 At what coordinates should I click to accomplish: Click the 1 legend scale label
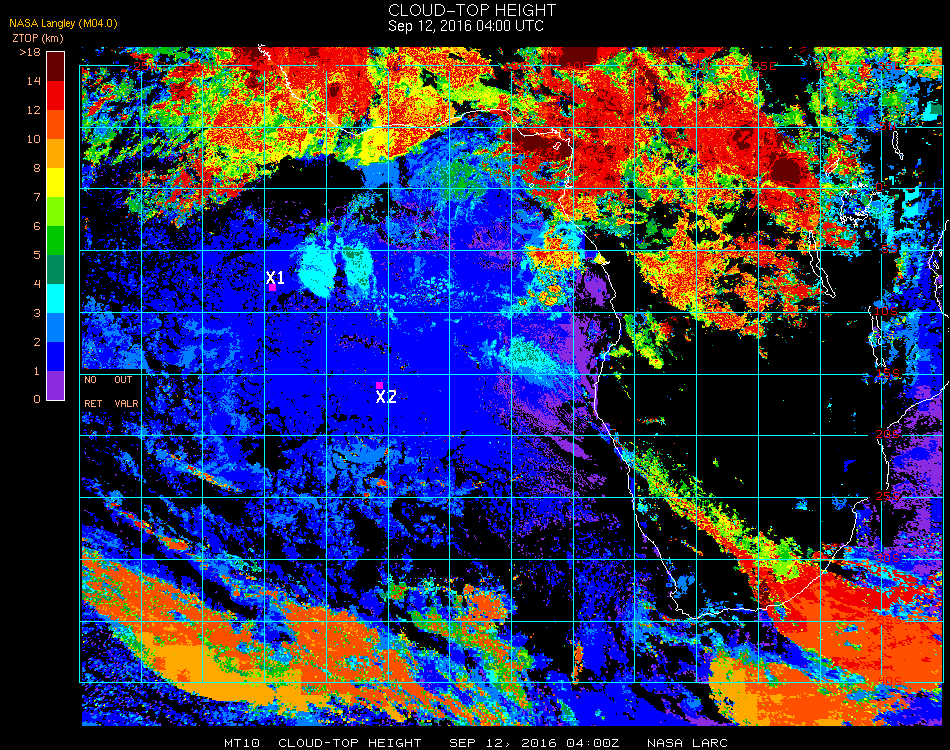click(36, 371)
